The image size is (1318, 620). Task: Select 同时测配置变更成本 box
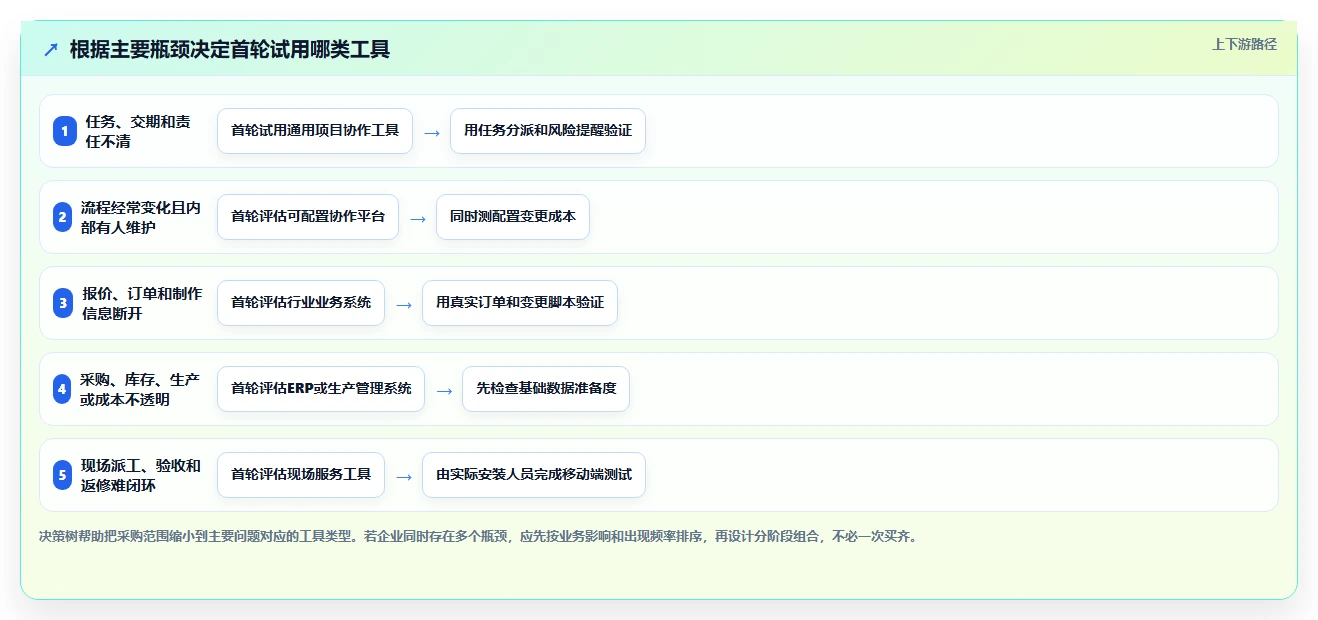(x=513, y=217)
